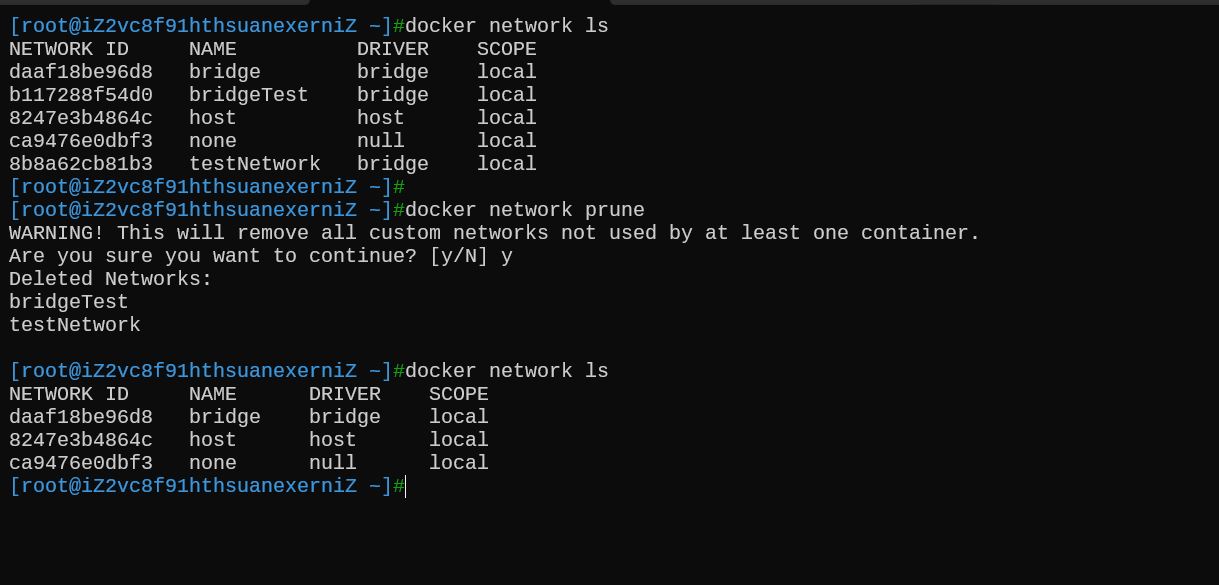Click testNetwork under Deleted Networks
The width and height of the screenshot is (1219, 585).
coord(75,325)
